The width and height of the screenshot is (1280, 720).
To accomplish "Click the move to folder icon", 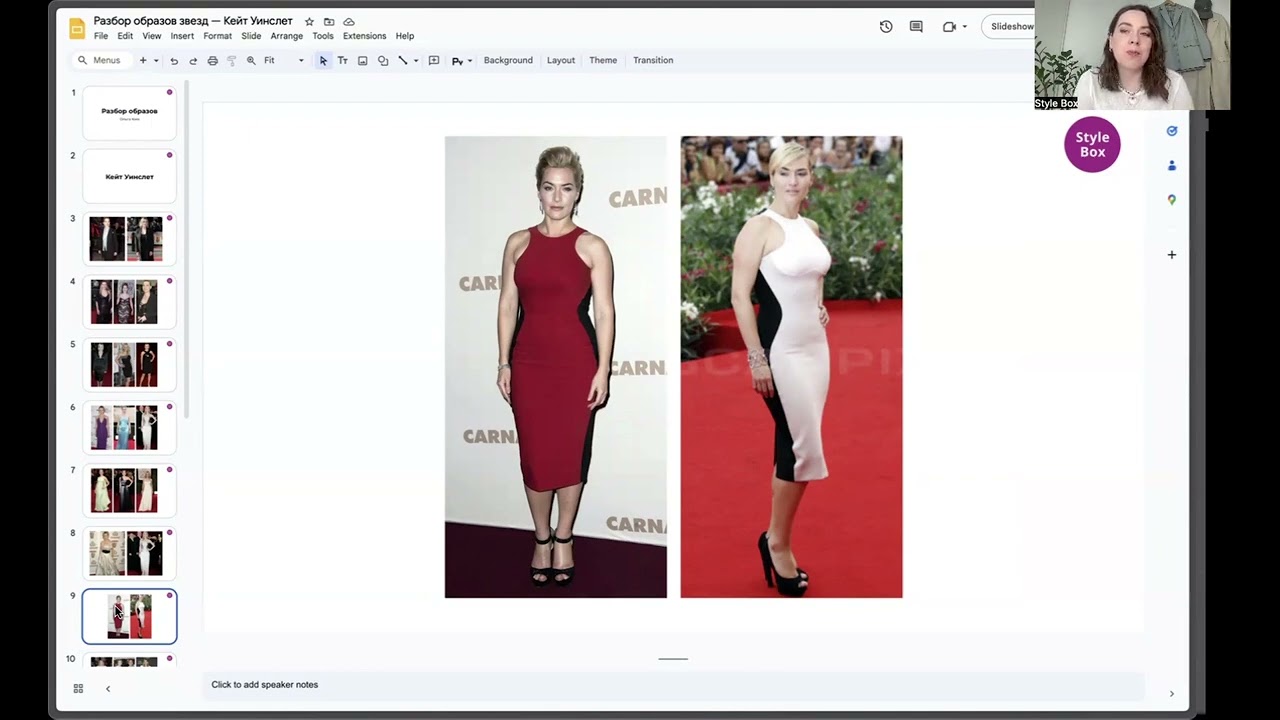I will (x=329, y=22).
